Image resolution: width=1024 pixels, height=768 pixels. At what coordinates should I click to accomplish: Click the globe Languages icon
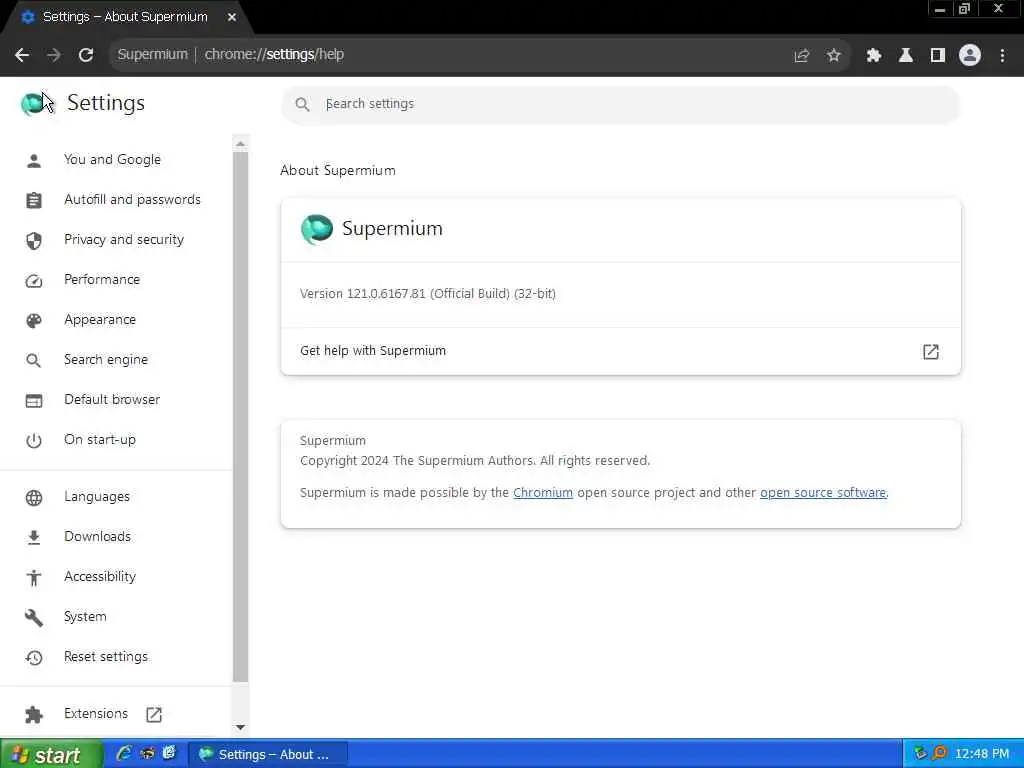click(34, 498)
